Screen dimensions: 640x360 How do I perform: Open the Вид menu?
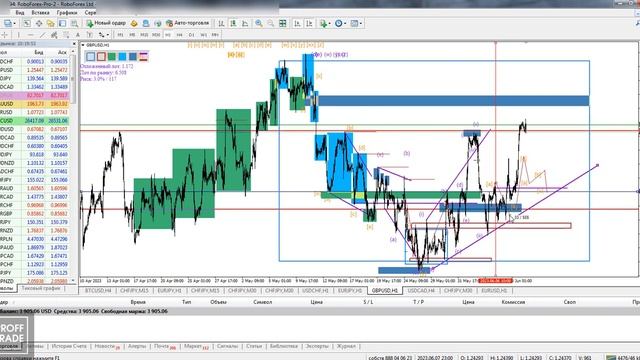[x=20, y=13]
